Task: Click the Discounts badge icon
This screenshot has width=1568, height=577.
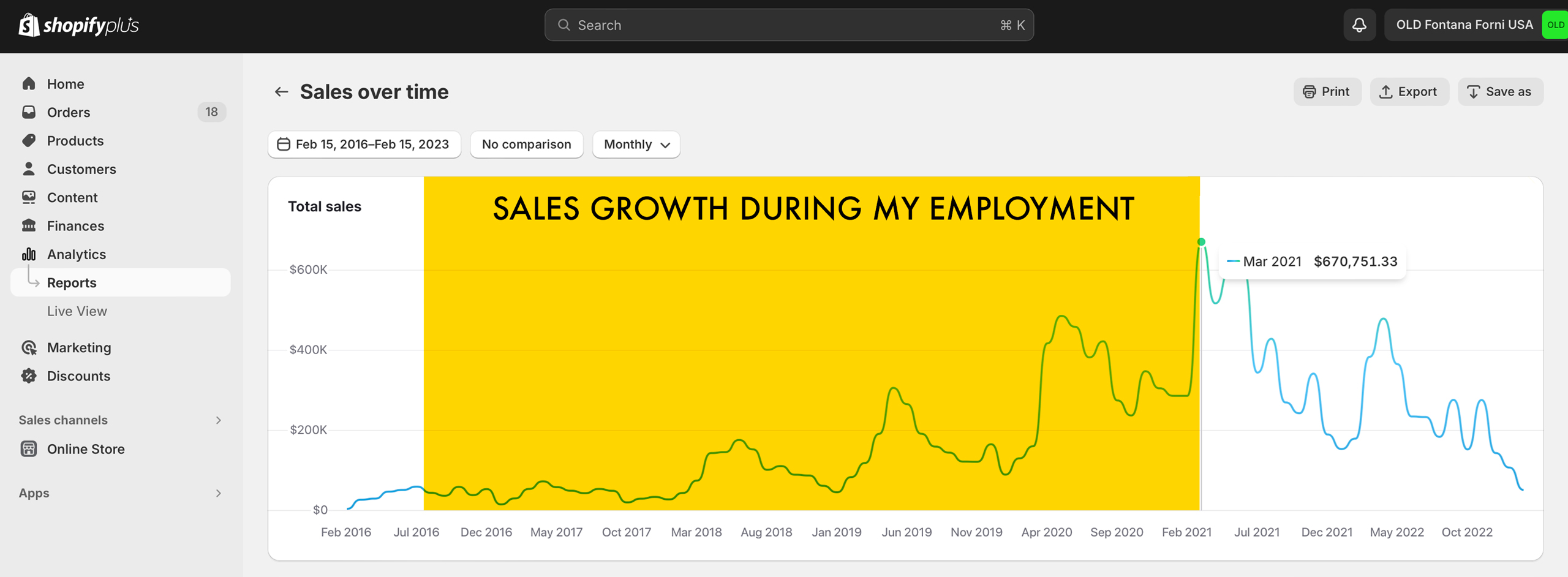Action: pyautogui.click(x=29, y=376)
